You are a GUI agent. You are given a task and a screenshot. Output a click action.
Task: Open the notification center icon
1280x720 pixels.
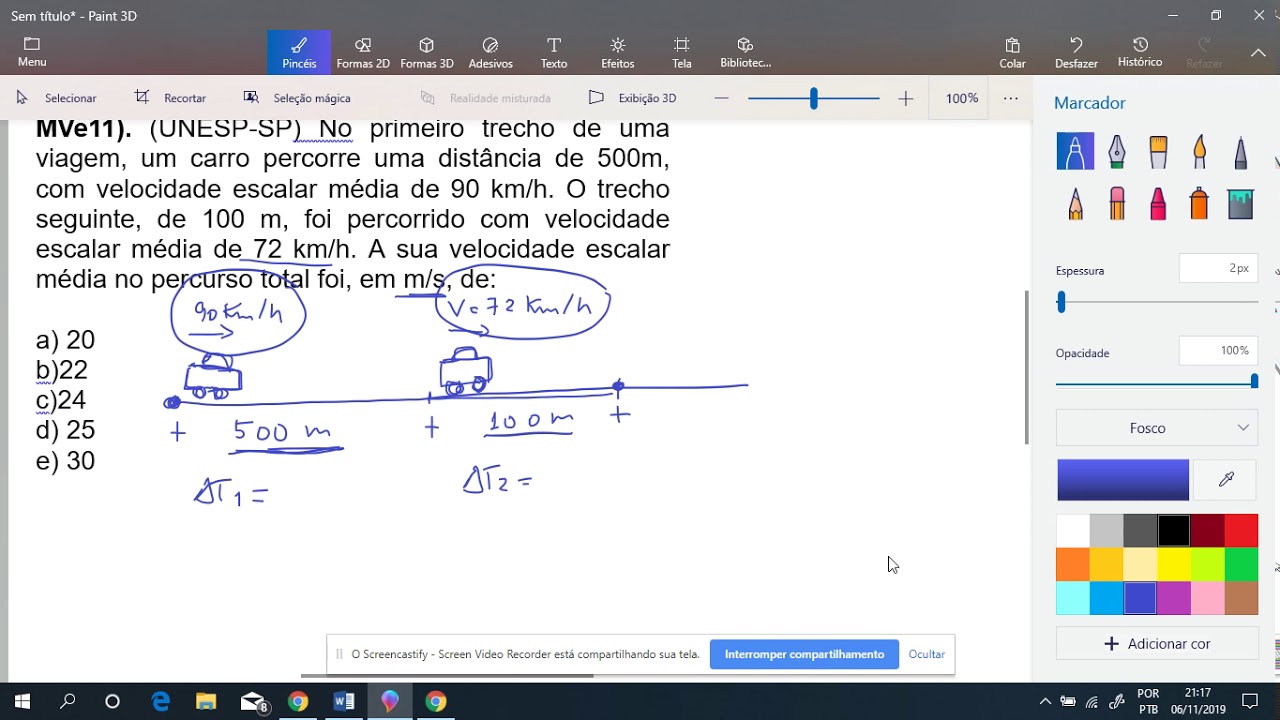coord(1249,702)
